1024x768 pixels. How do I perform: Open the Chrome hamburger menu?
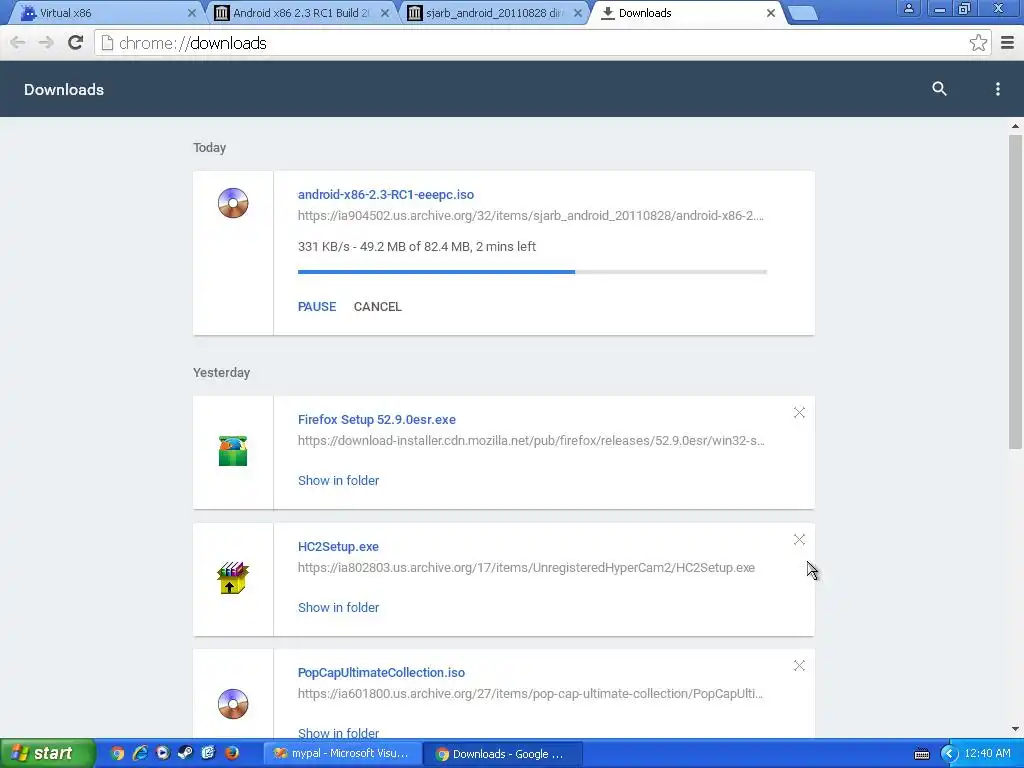click(x=1007, y=43)
